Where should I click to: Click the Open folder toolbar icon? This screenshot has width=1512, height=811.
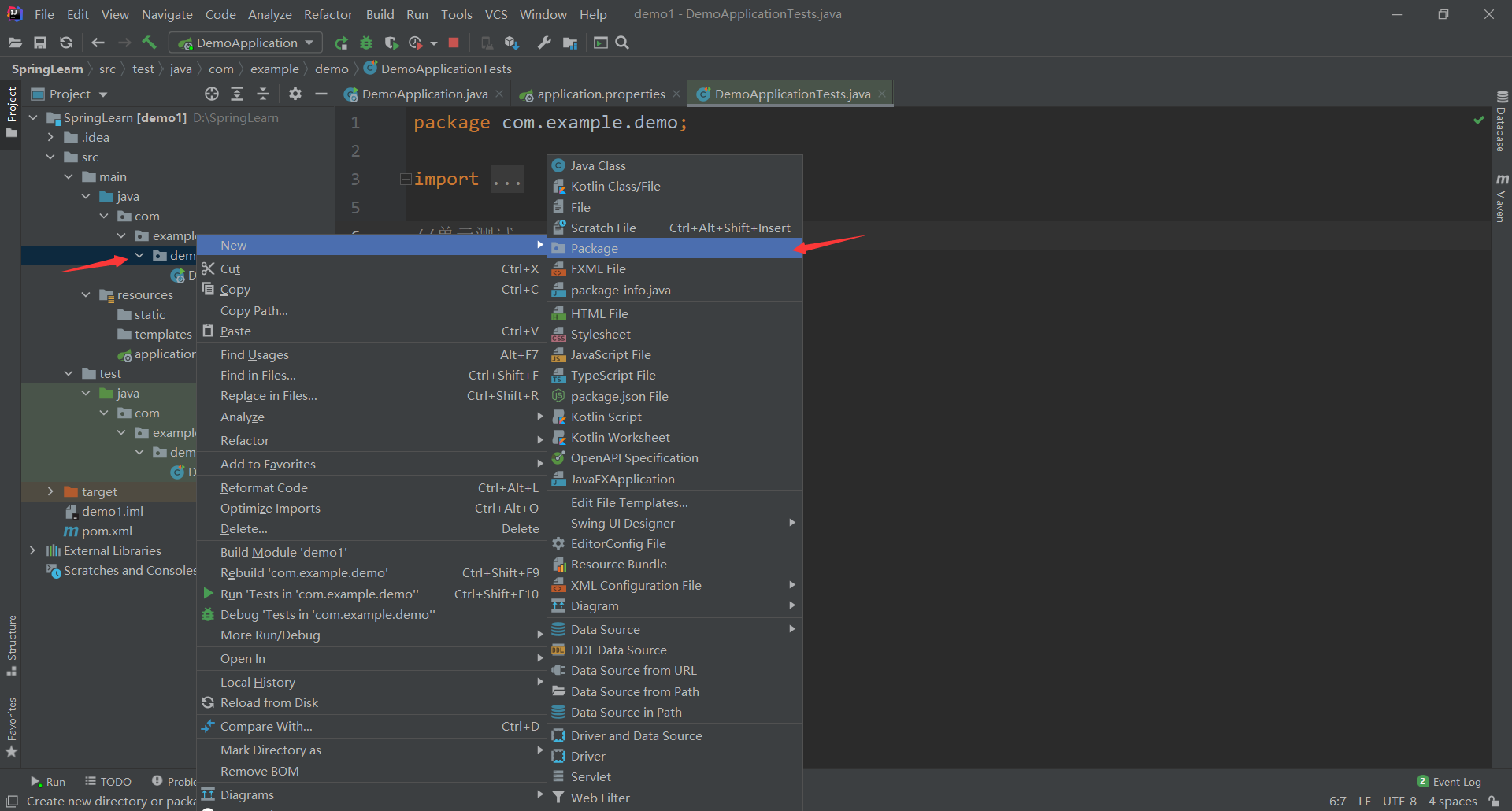(x=15, y=43)
